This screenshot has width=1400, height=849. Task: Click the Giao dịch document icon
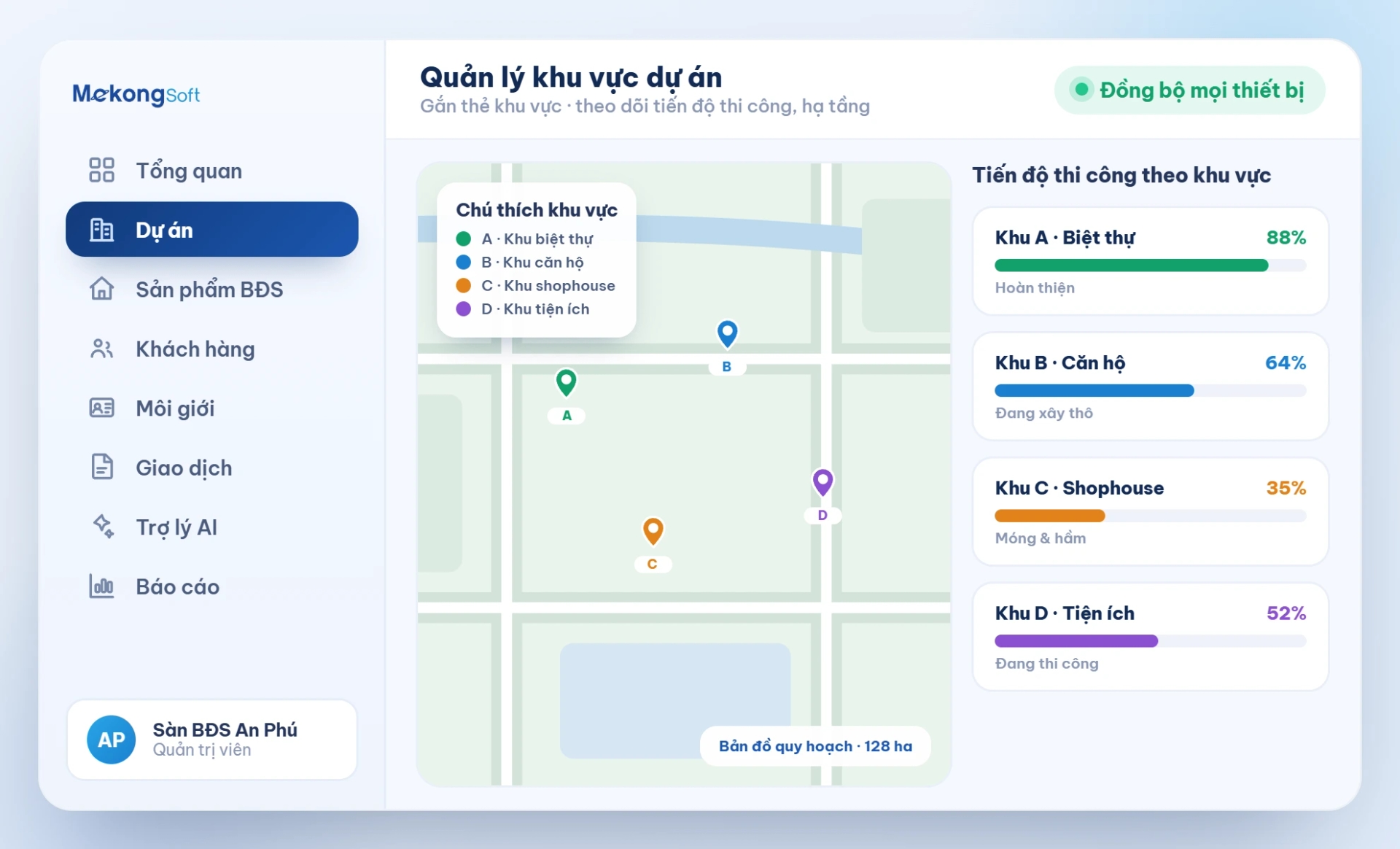102,467
